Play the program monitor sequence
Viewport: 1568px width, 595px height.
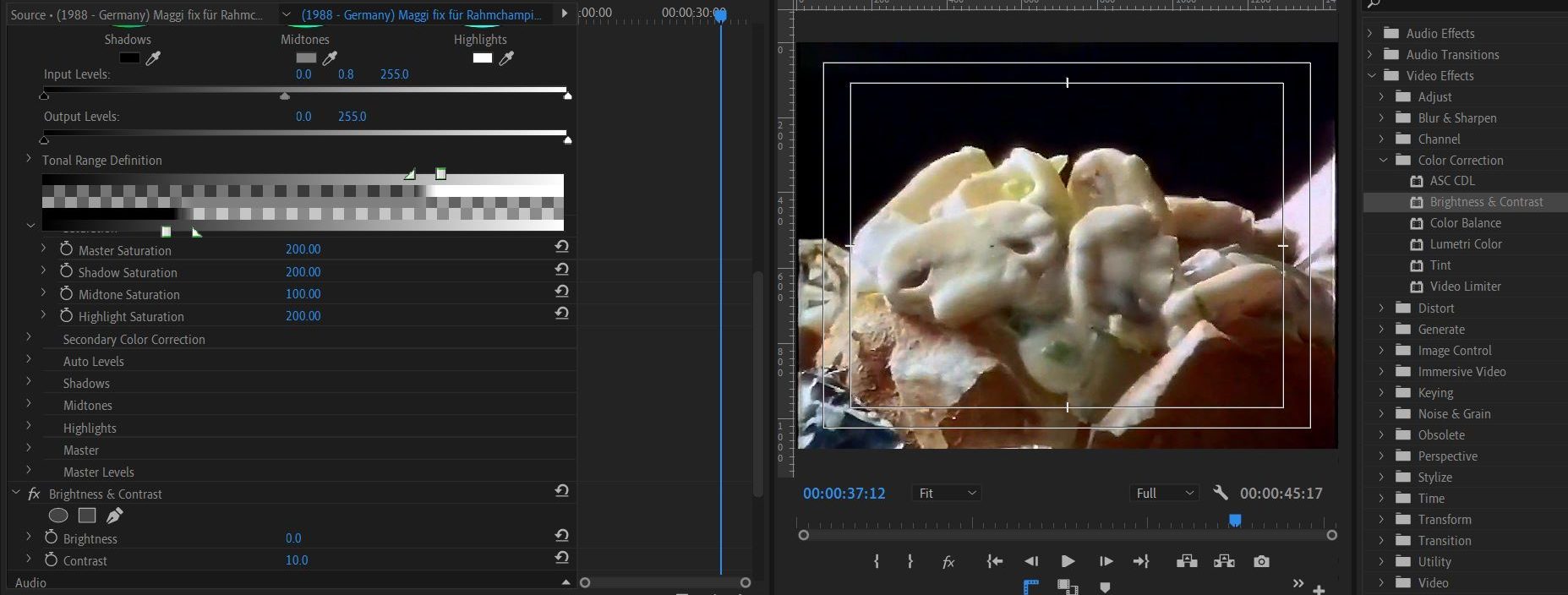(1068, 561)
